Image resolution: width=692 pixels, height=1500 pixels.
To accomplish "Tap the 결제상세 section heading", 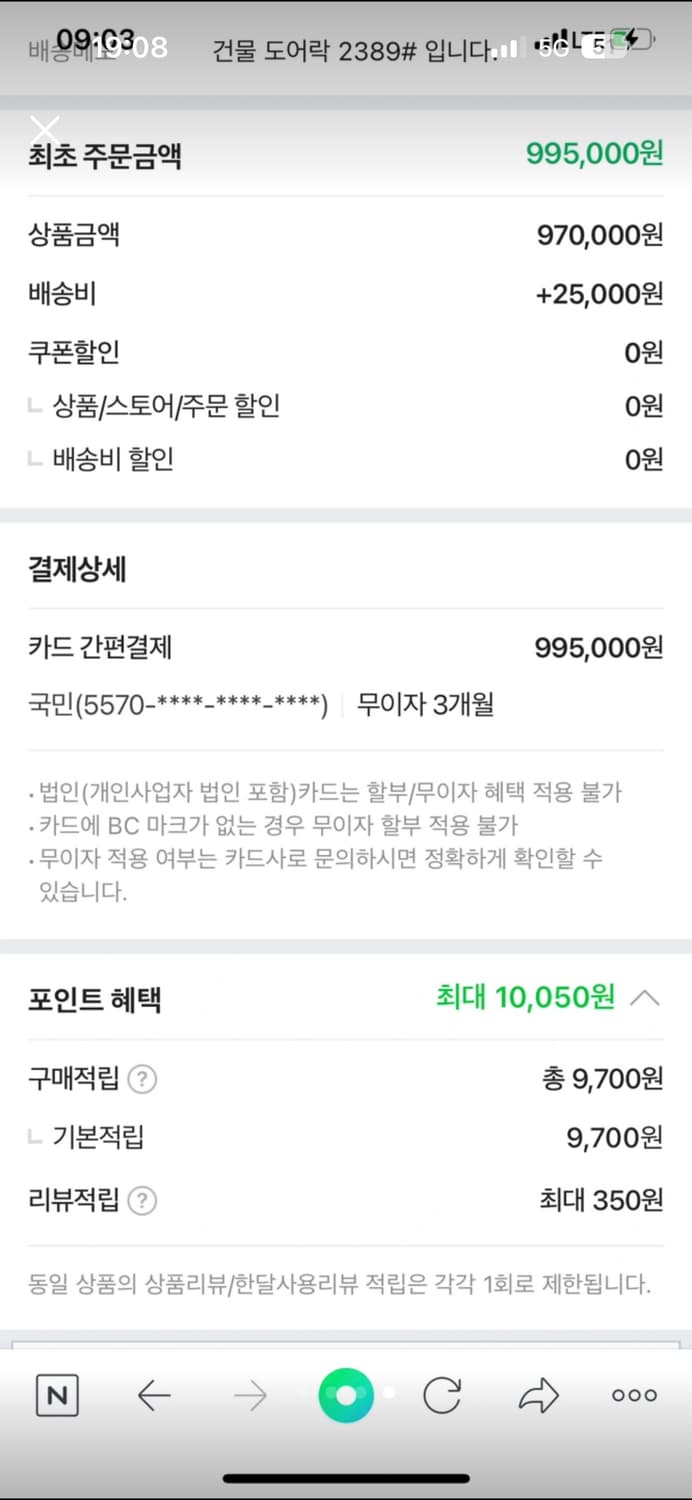I will coord(77,570).
